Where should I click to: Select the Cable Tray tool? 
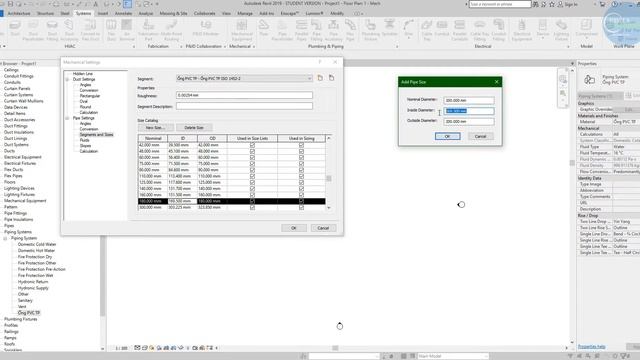(427, 30)
